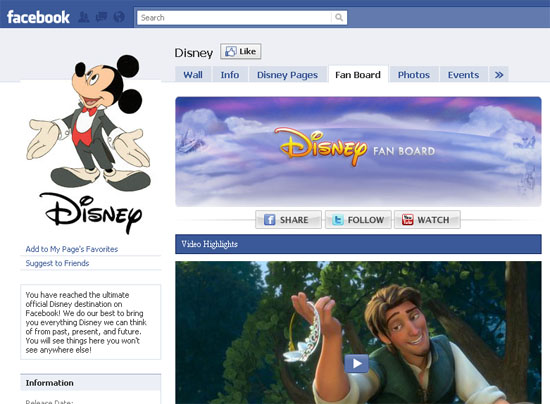Open the notifications globe icon

pyautogui.click(x=119, y=17)
